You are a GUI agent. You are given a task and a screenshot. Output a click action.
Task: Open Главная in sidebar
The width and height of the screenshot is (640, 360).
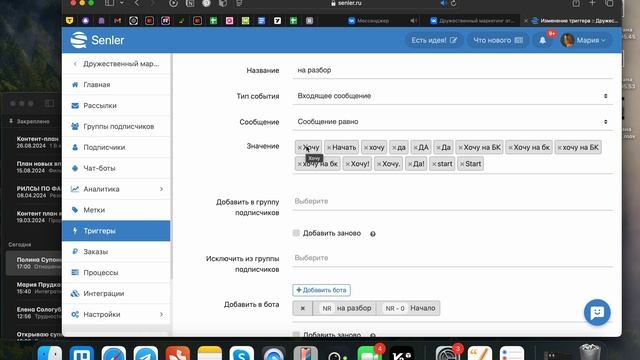[x=116, y=84]
